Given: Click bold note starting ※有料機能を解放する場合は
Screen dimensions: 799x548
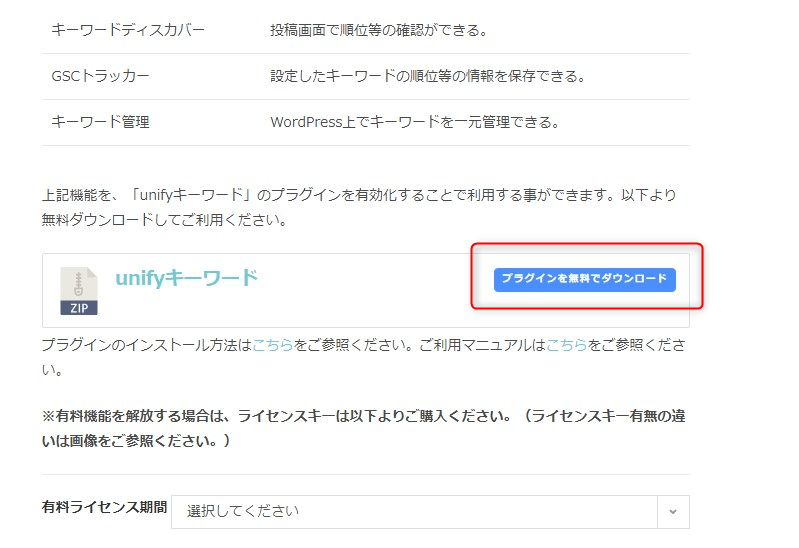Looking at the screenshot, I should click(364, 428).
